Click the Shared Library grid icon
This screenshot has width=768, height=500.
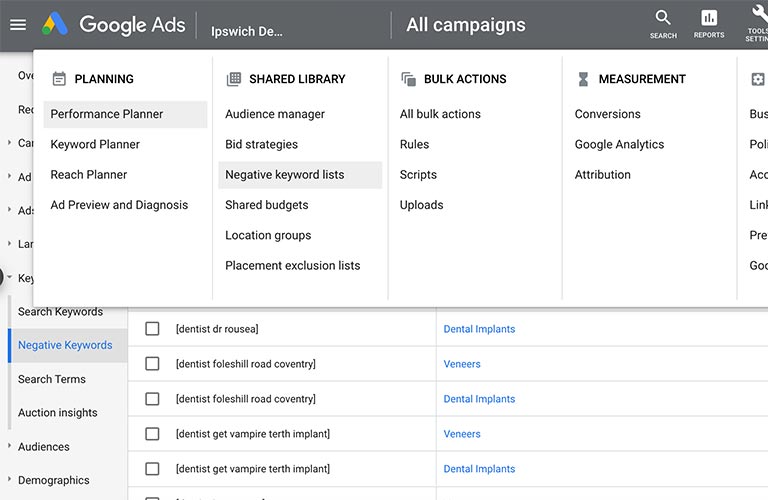(234, 79)
